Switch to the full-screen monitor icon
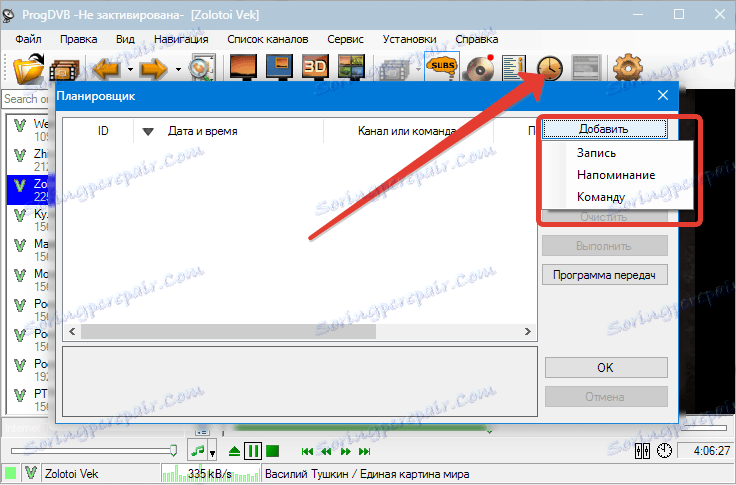 (x=243, y=68)
